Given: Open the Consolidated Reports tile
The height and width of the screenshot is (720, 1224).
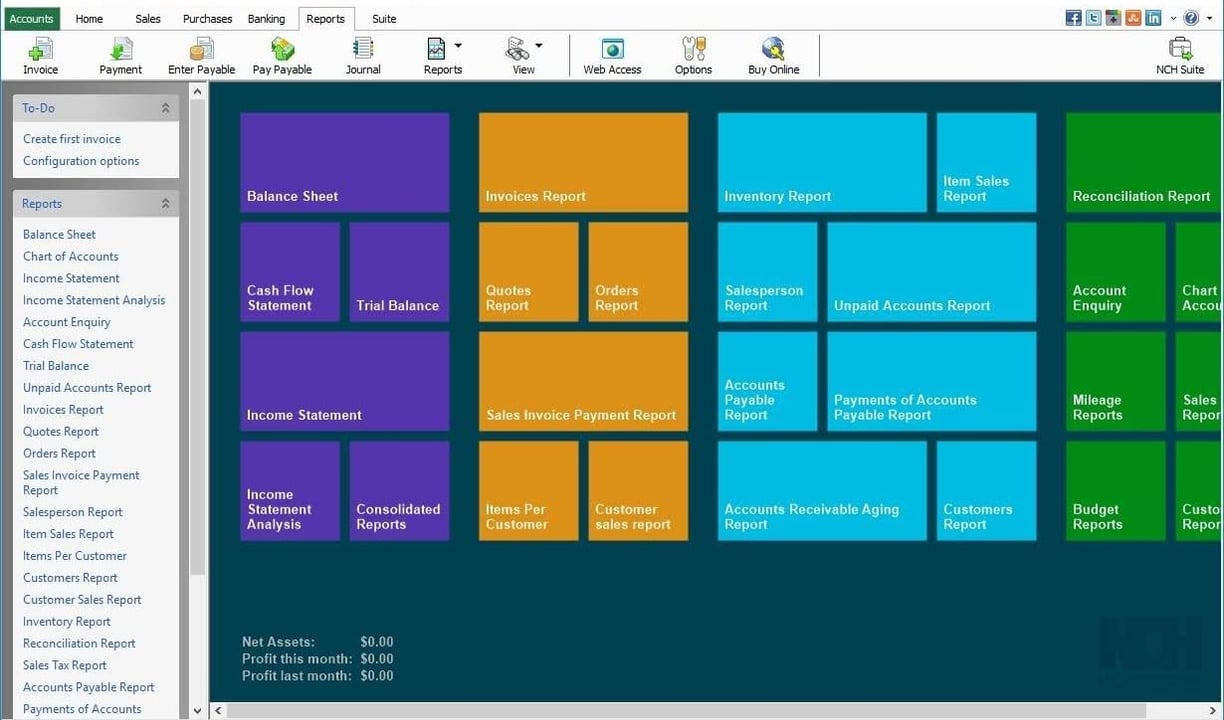Looking at the screenshot, I should [400, 491].
